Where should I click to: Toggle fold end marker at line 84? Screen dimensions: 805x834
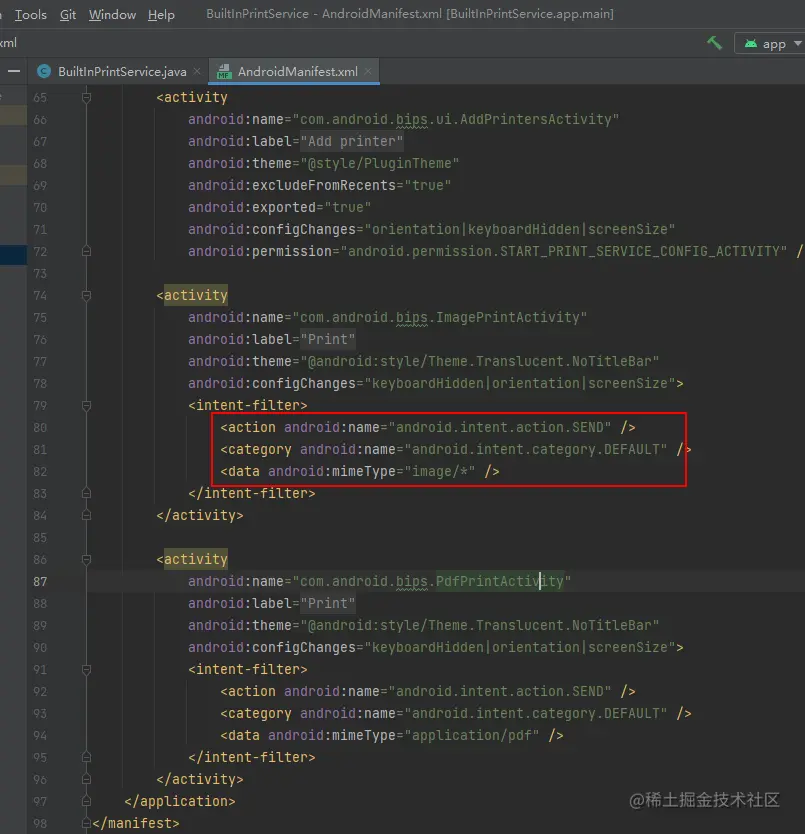pos(86,515)
